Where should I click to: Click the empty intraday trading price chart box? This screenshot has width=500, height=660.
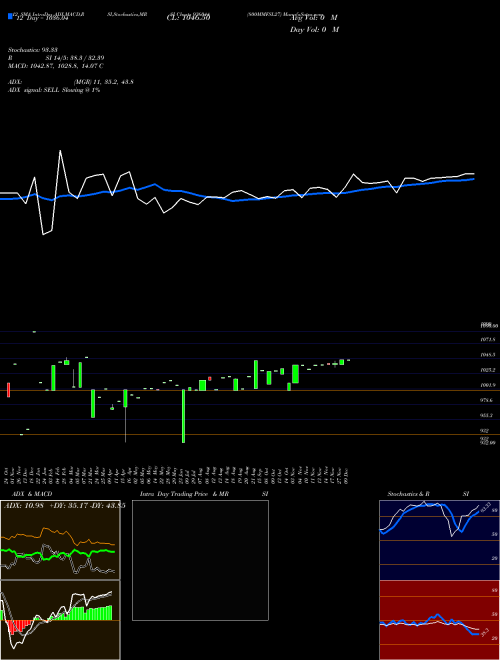200,560
